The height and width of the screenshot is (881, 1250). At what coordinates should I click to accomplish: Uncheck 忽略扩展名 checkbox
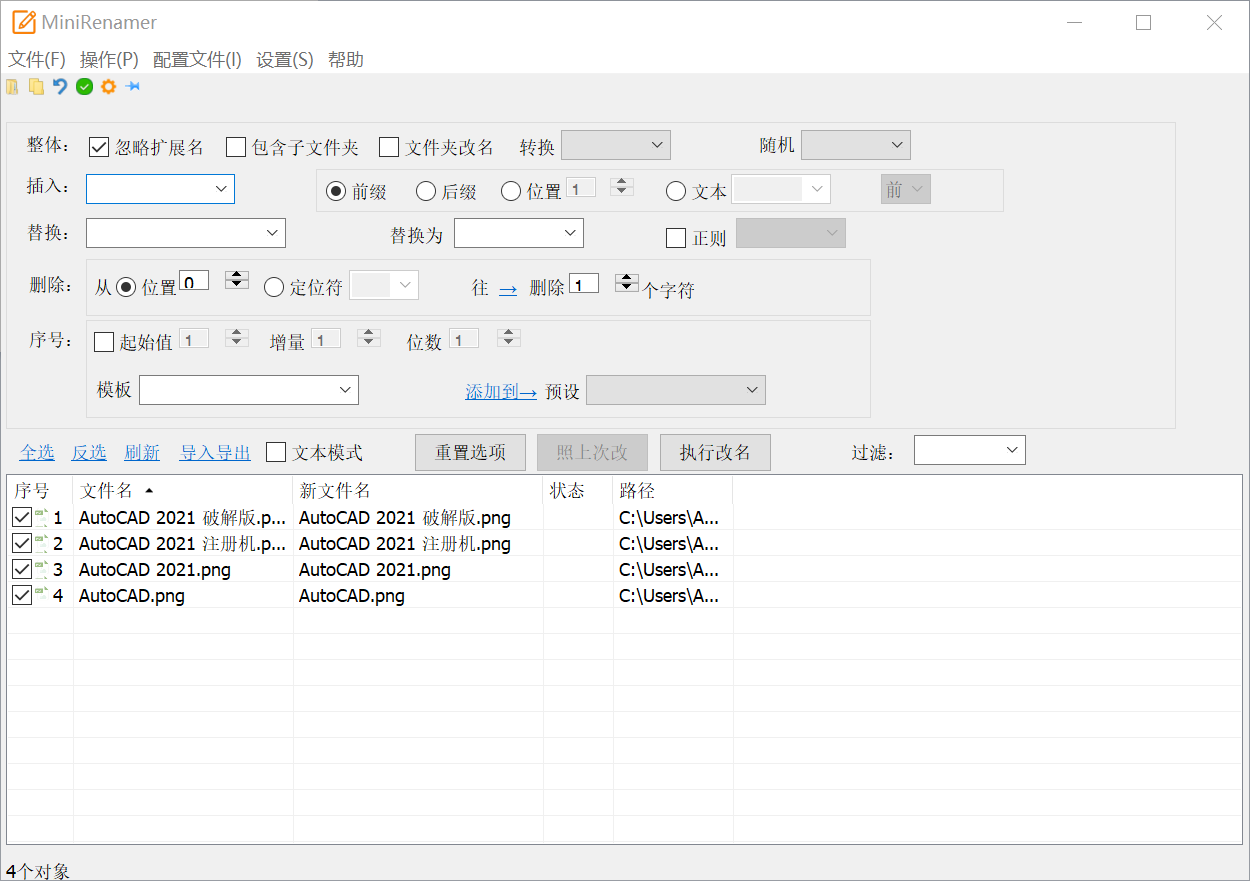pyautogui.click(x=98, y=147)
